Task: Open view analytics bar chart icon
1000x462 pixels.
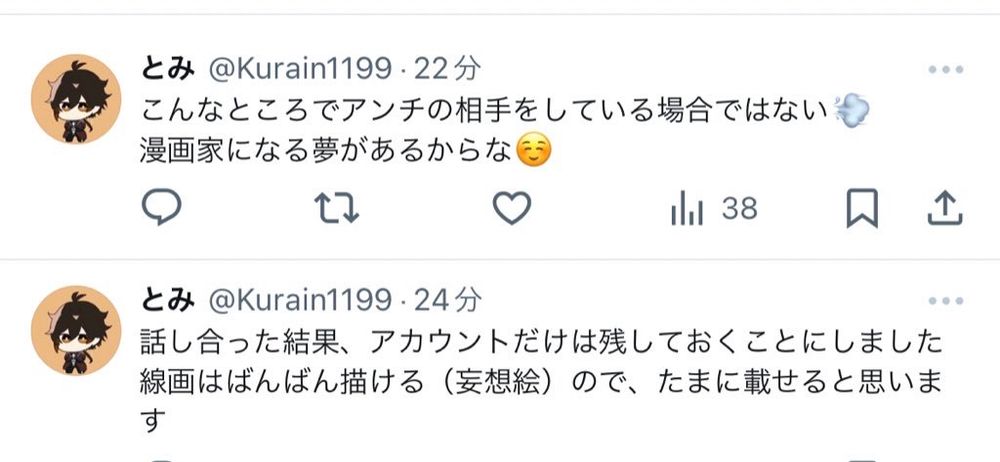Action: (x=687, y=209)
